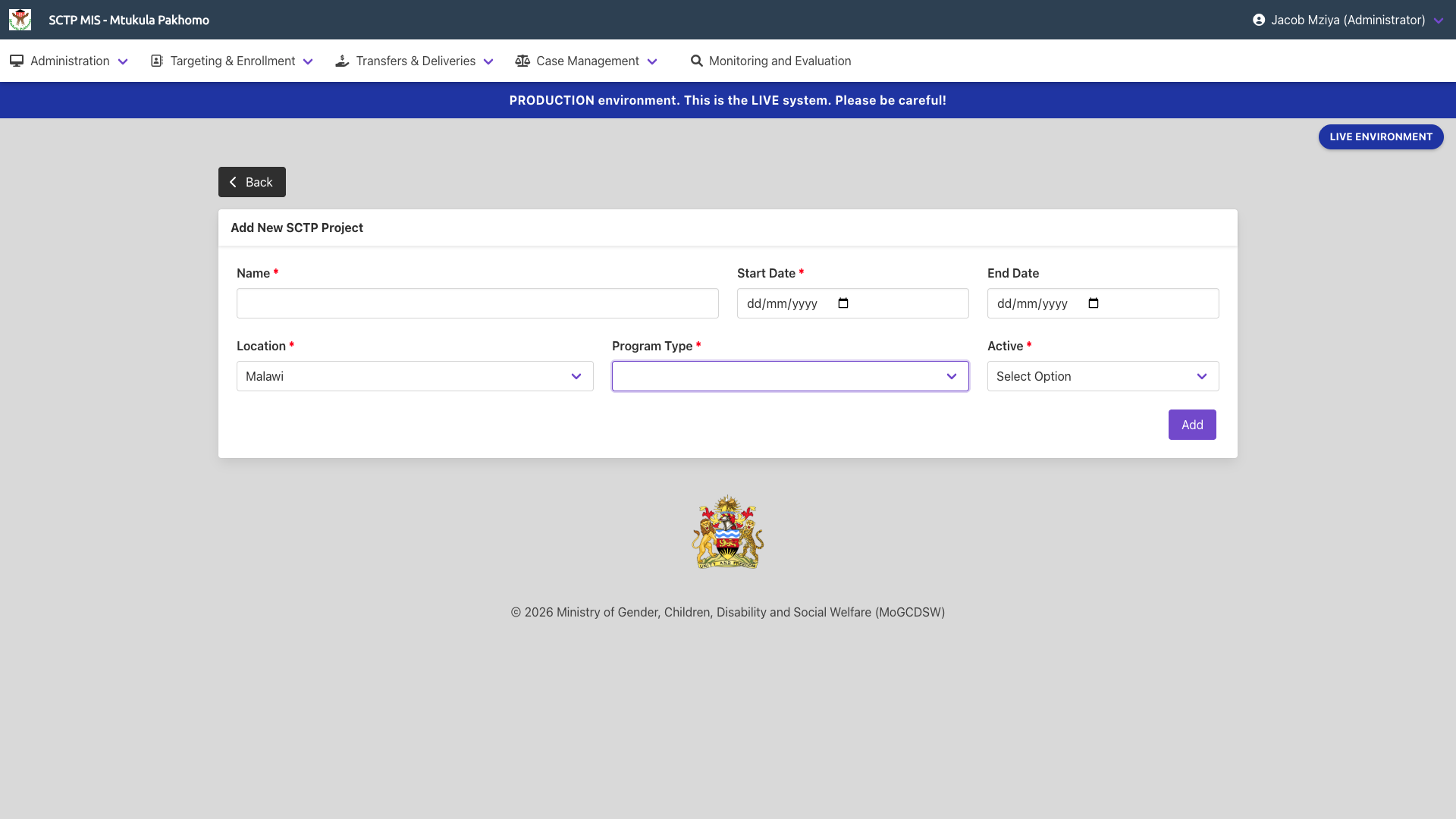
Task: Click the LIVE ENVIRONMENT badge
Action: [1381, 136]
